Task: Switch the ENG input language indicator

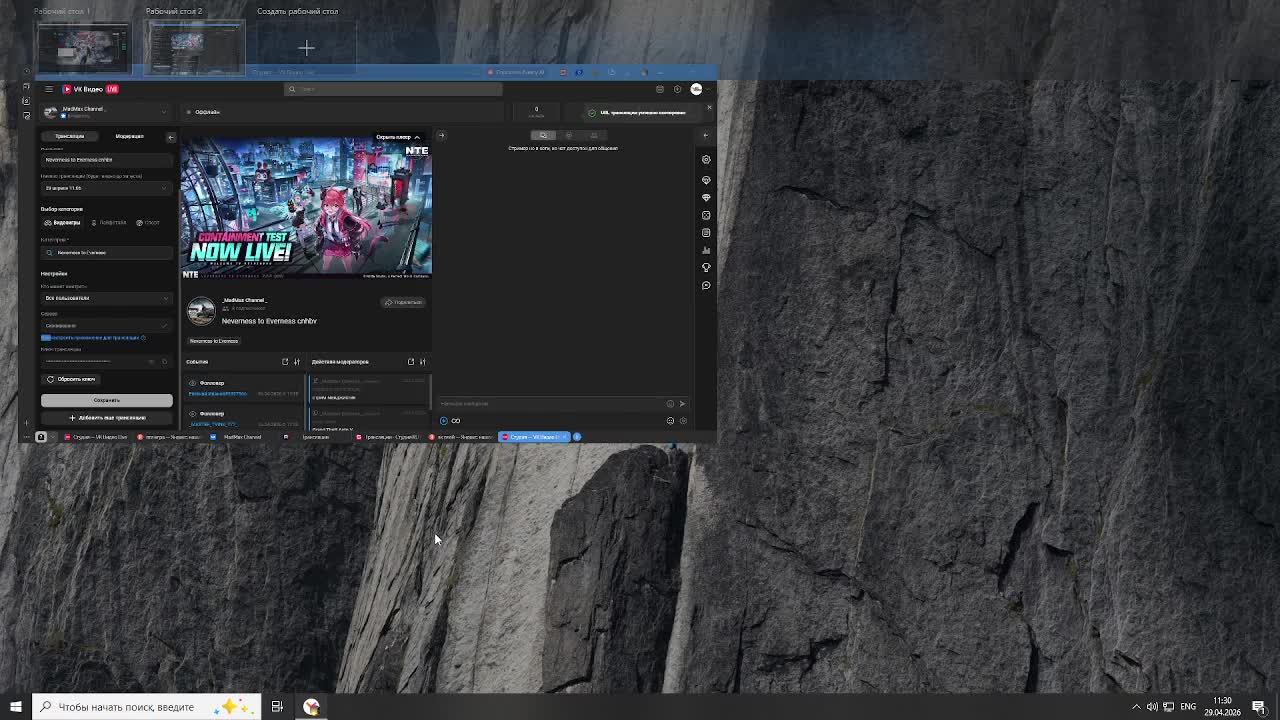Action: (1188, 707)
